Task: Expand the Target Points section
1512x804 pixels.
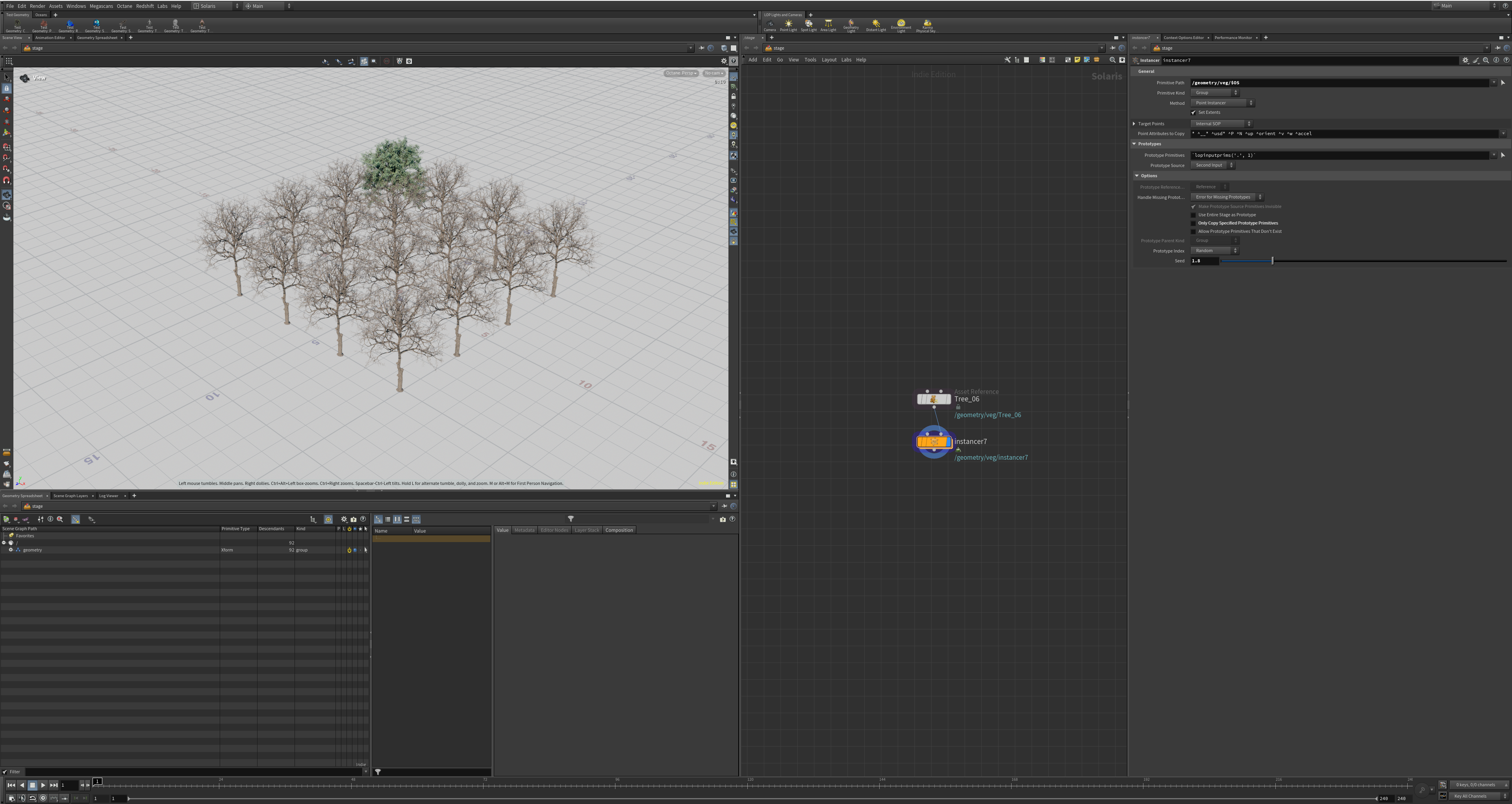Action: tap(1134, 124)
